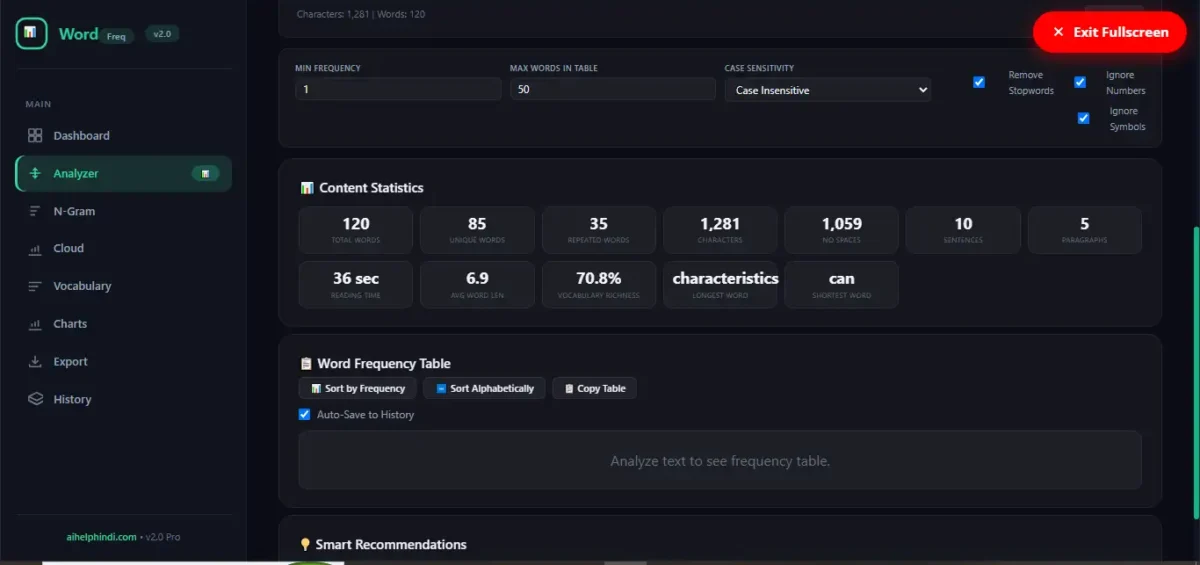Click the Cloud bar-chart icon
The height and width of the screenshot is (565, 1200).
35,249
